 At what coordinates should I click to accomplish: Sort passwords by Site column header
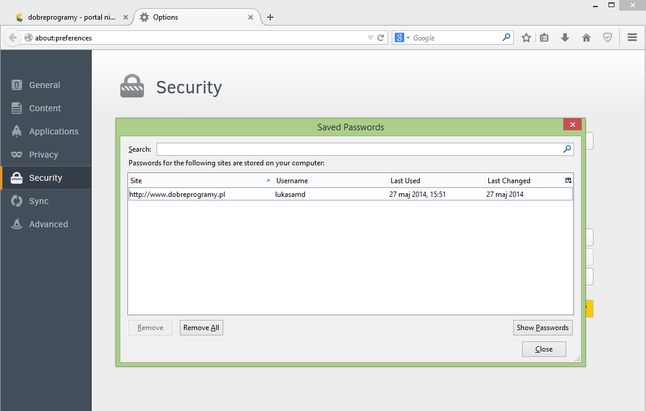[x=200, y=181]
